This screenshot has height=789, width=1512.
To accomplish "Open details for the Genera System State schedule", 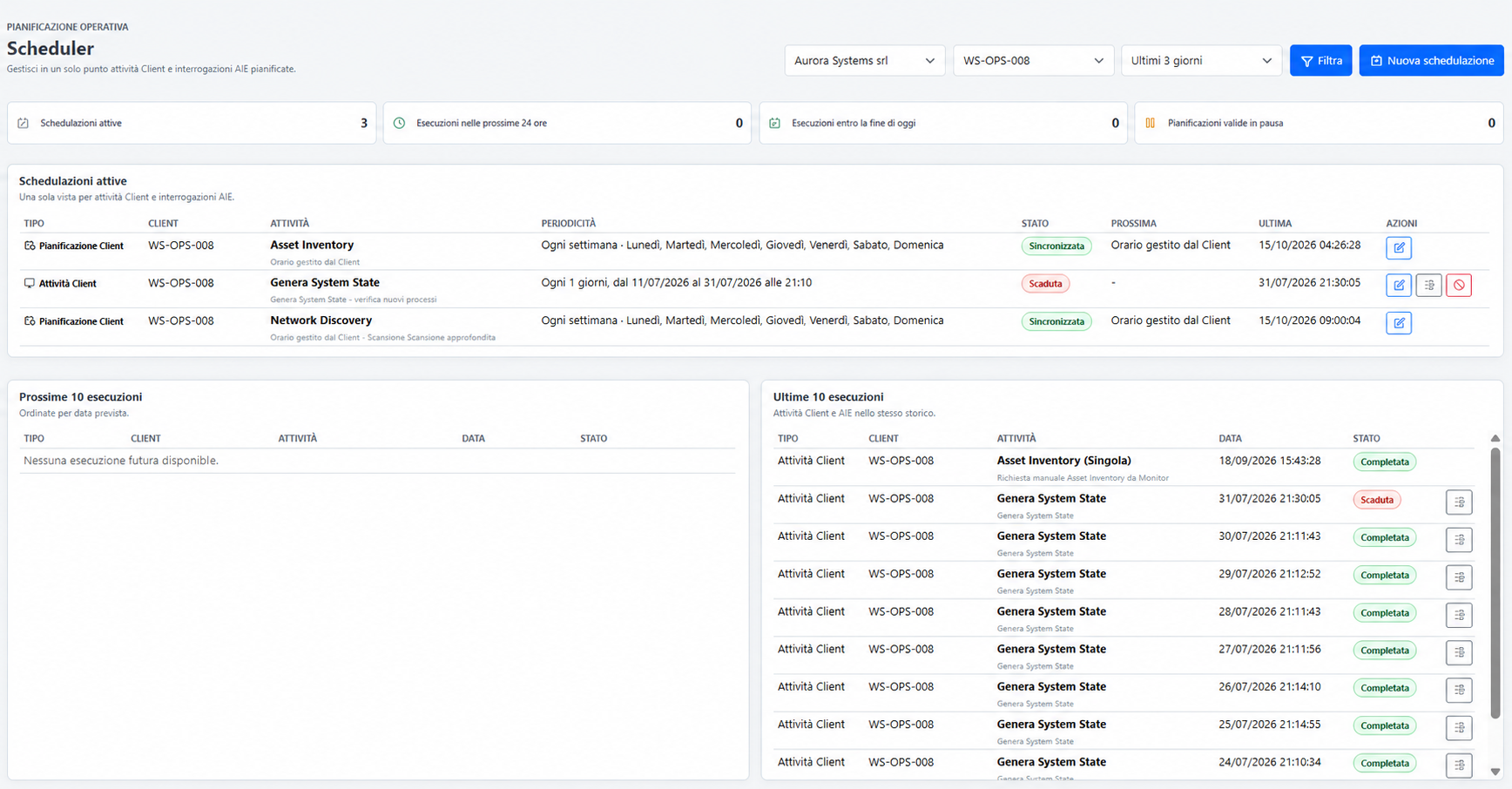I will tap(1428, 285).
